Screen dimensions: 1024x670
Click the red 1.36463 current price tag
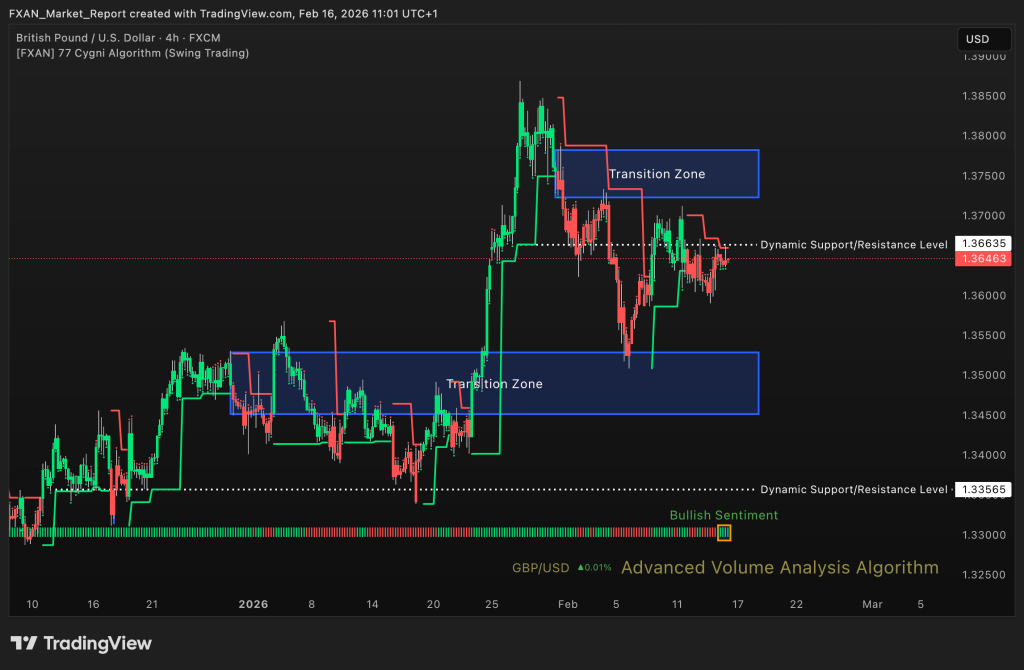pos(984,259)
